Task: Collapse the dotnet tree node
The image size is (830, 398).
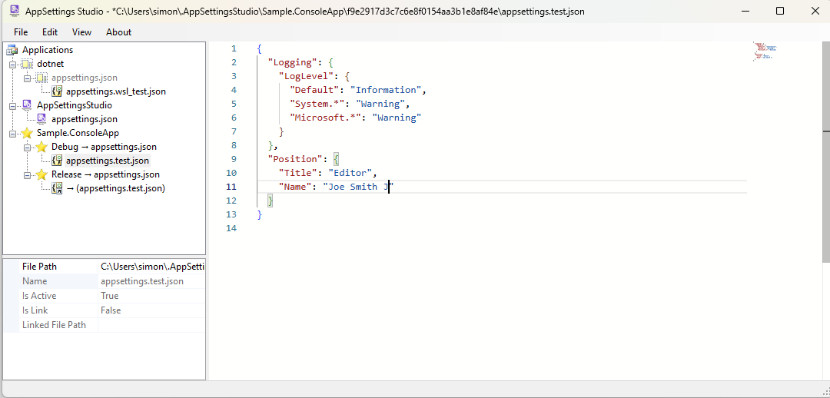Action: (13, 64)
